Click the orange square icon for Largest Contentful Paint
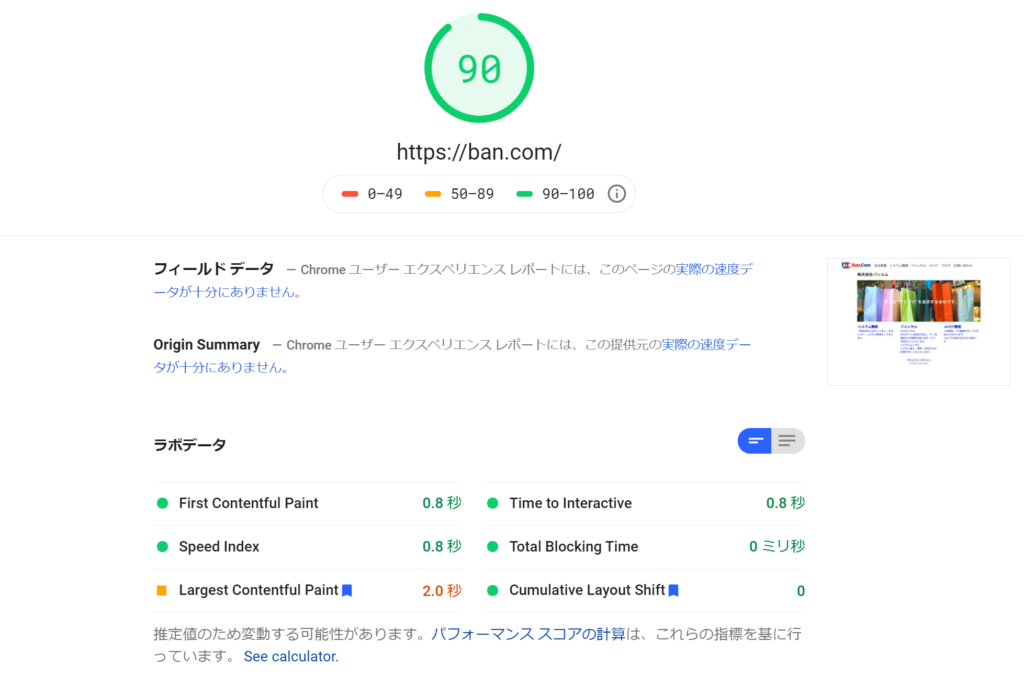Screen dimensions: 1024x675 point(162,591)
